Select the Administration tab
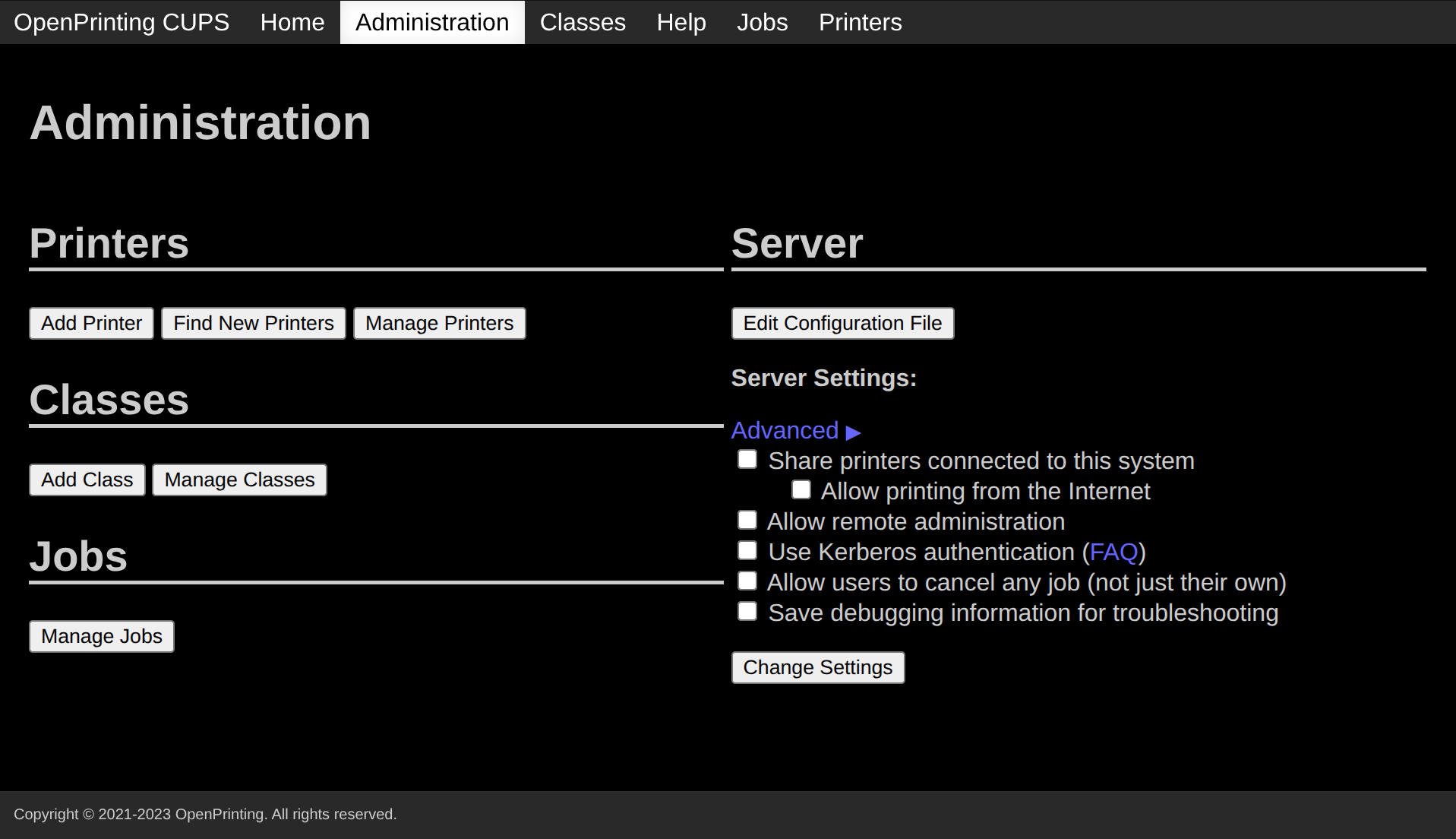This screenshot has width=1456, height=839. click(432, 22)
